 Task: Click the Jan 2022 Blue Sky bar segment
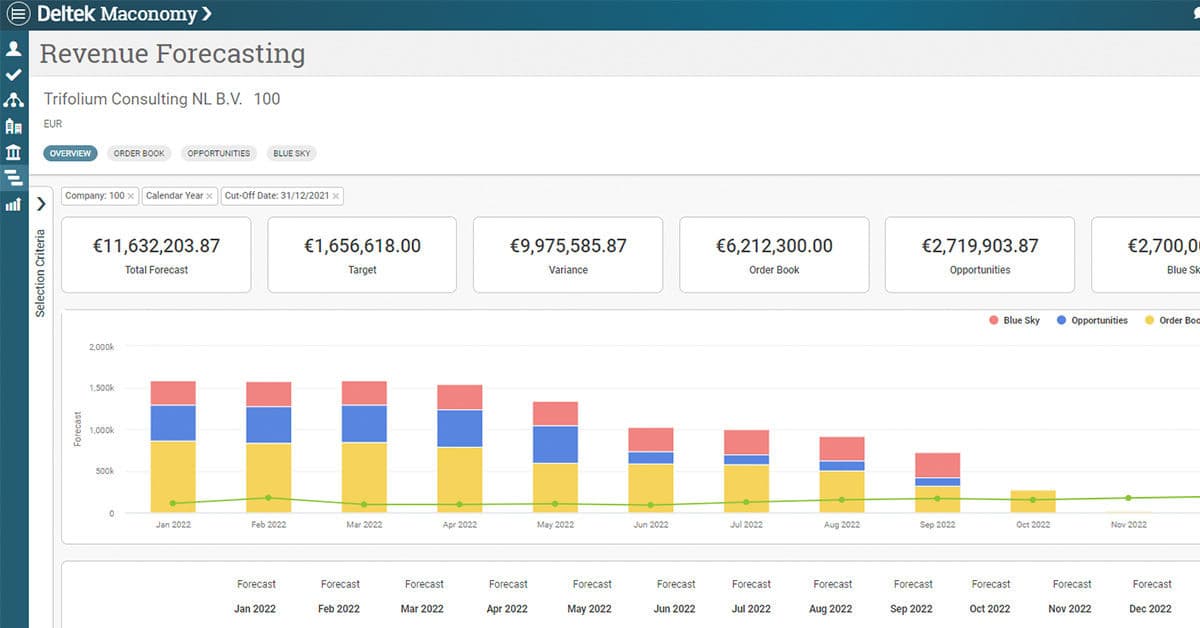coord(173,393)
